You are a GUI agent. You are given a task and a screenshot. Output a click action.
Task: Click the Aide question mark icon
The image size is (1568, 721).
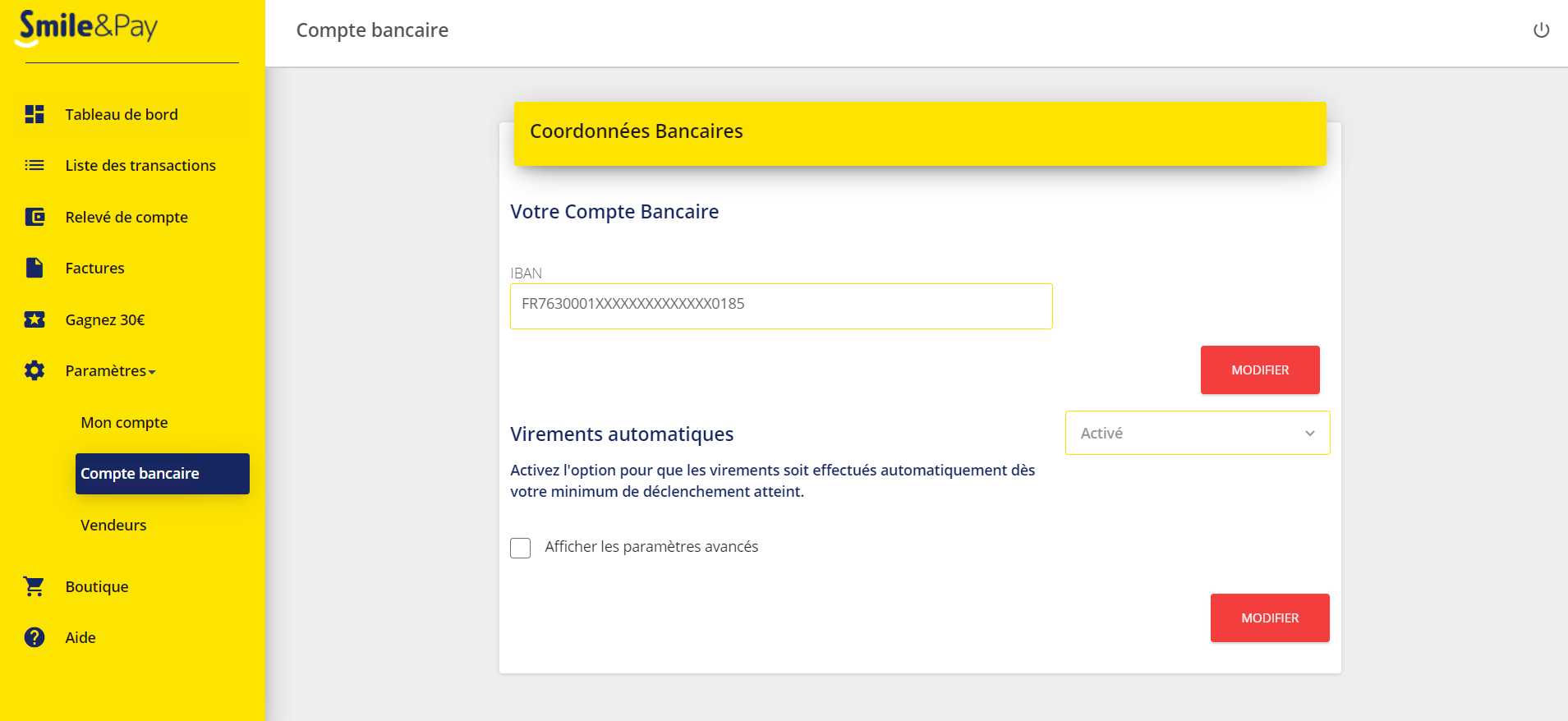tap(34, 637)
